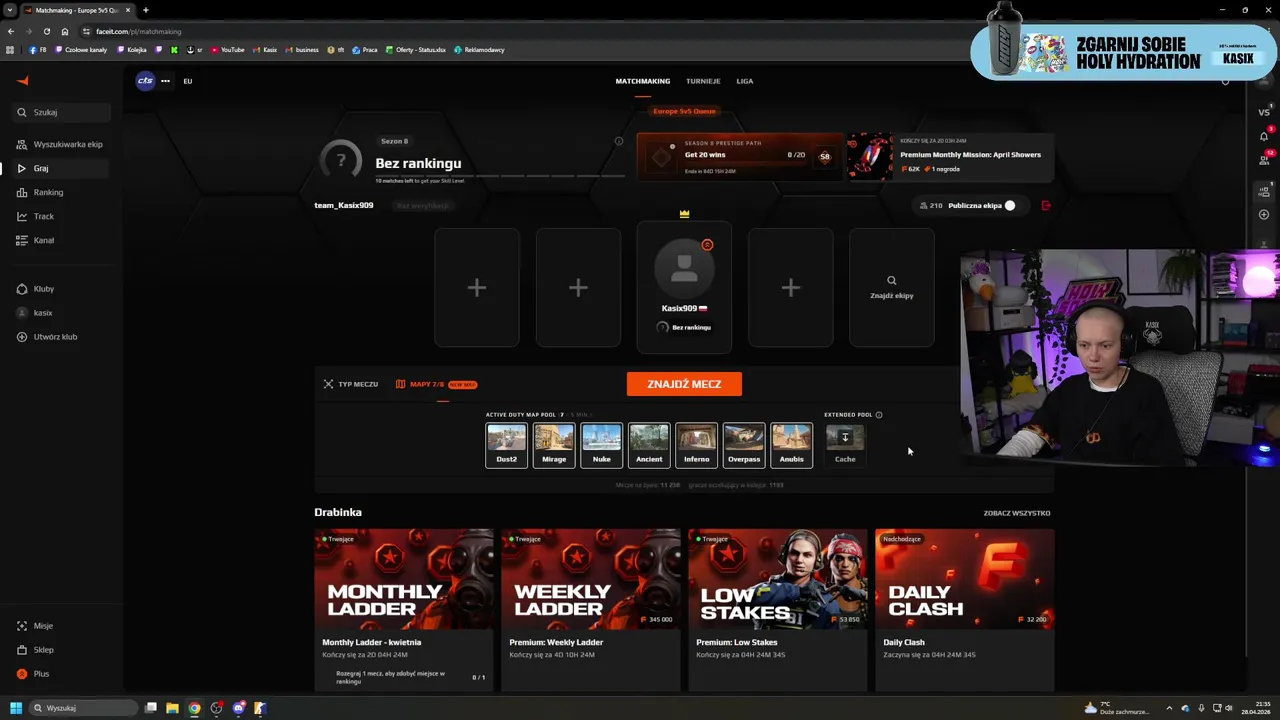Reload the page with the refresh icon

point(47,31)
